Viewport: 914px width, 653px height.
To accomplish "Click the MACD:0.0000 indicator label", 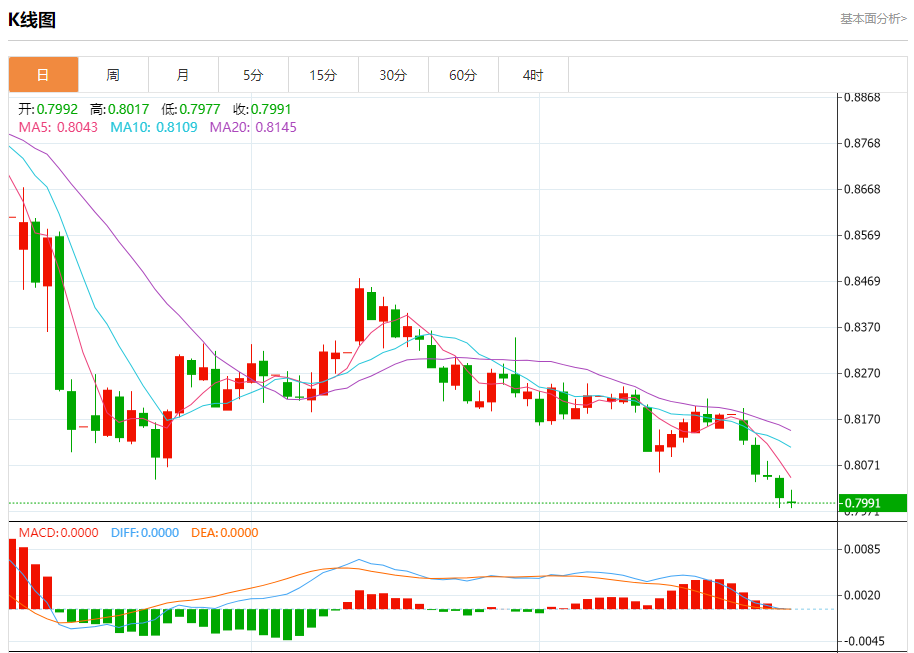I will click(58, 532).
